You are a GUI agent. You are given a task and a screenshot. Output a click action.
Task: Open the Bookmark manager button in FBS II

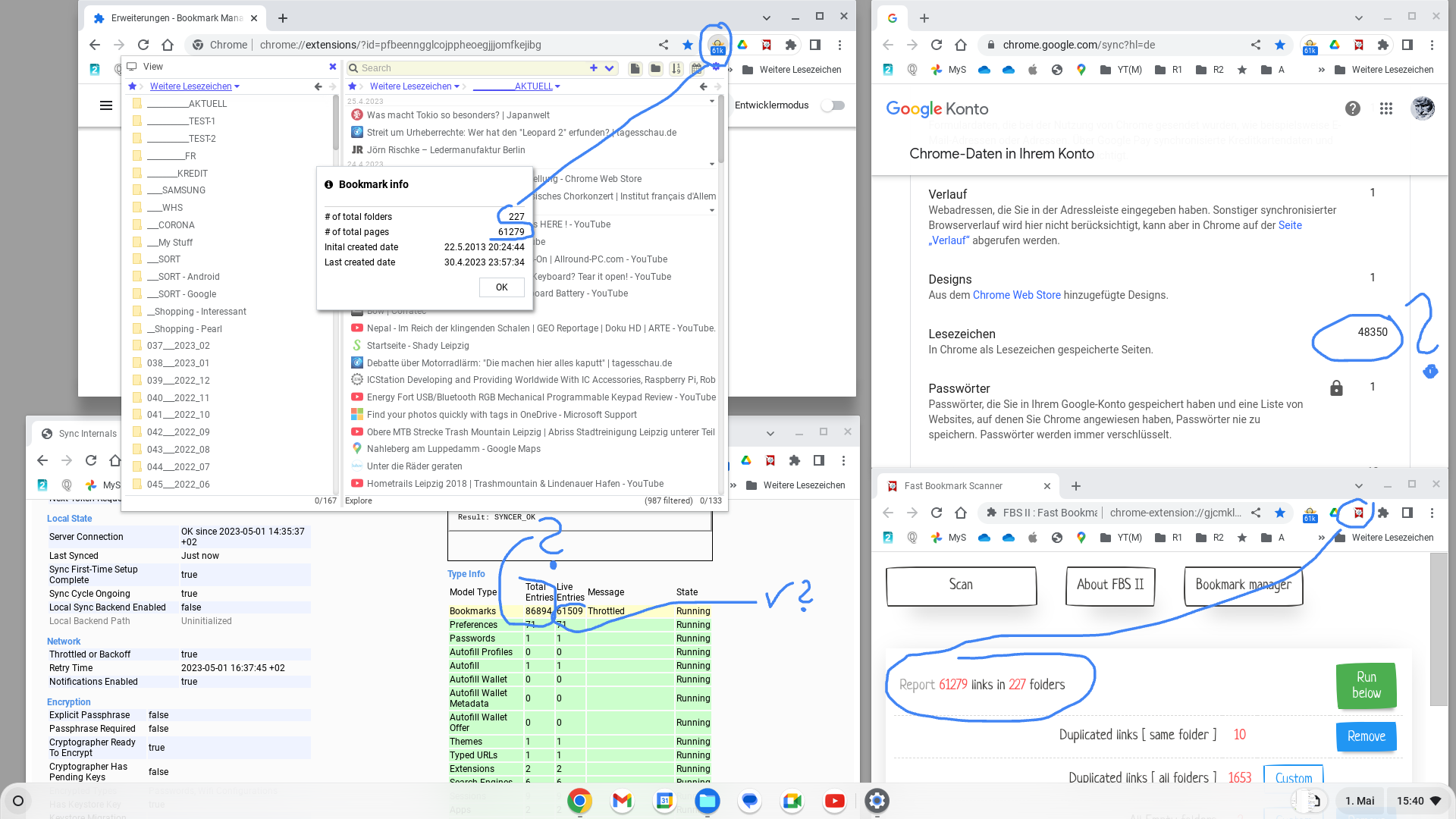coord(1244,585)
